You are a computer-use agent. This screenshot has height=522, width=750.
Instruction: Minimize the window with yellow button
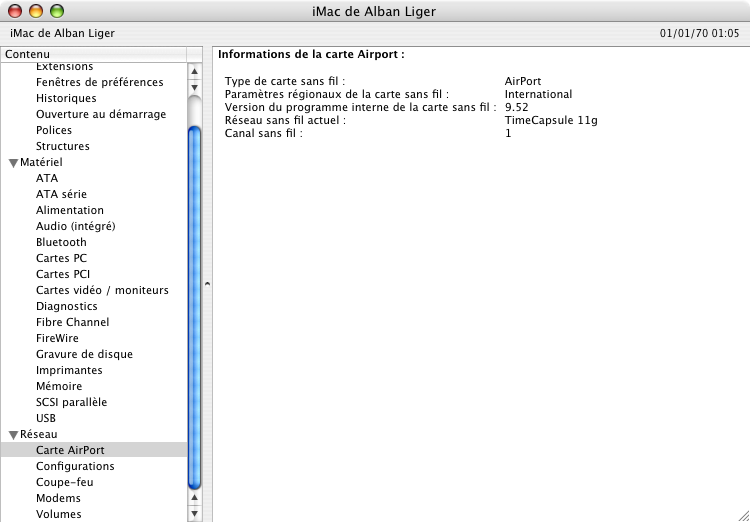36,11
